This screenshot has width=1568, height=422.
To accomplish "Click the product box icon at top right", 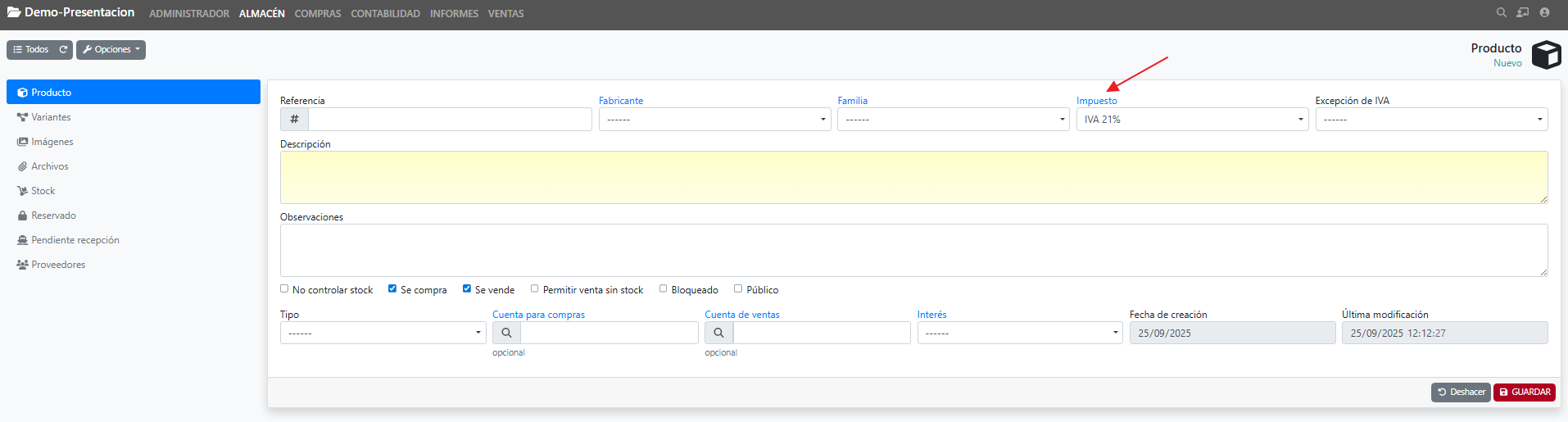I will tap(1546, 55).
